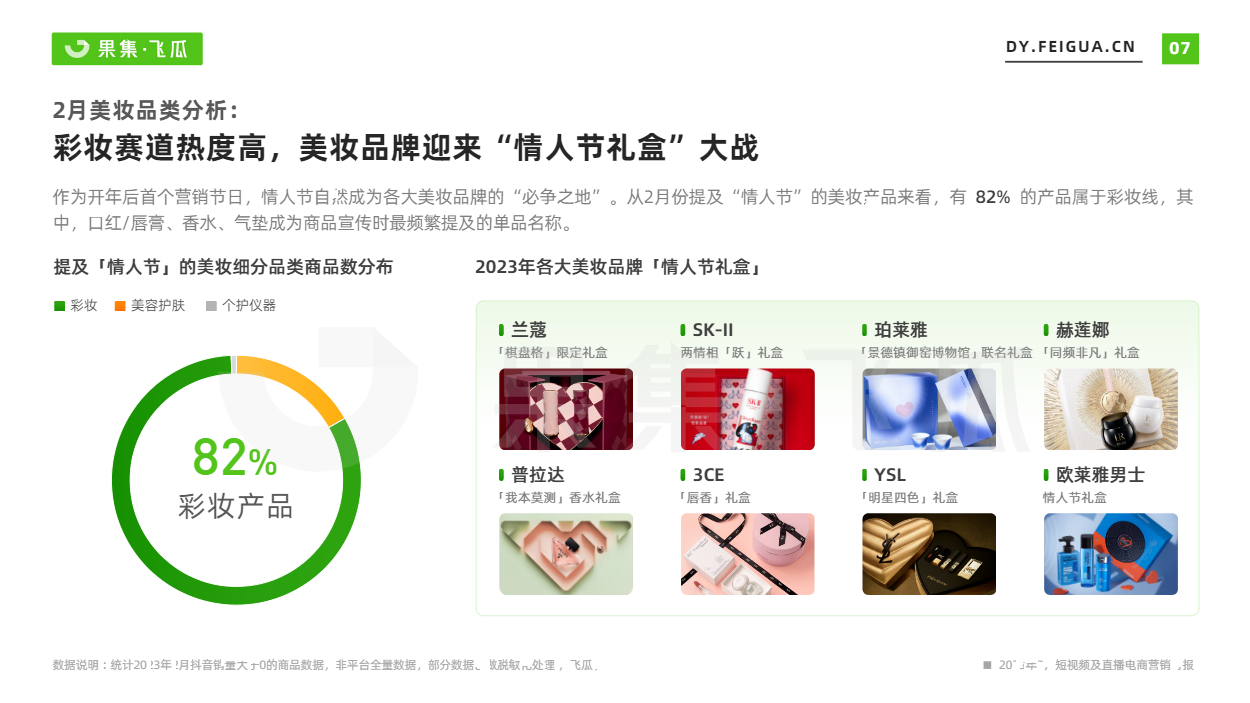
Task: Open the 3CE pink gift box image
Action: [748, 554]
